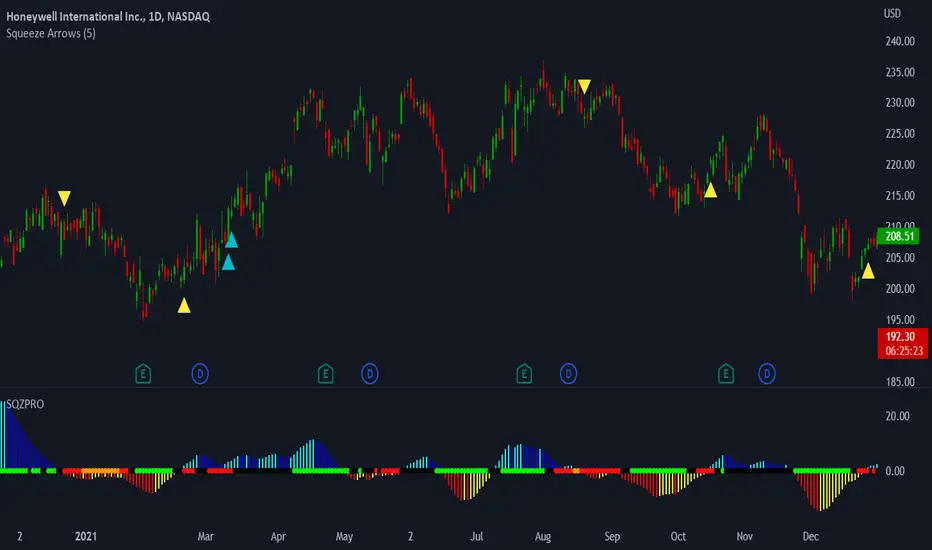Click the yellow up arrow in late December
Screen dimensions: 932x550
click(x=868, y=271)
